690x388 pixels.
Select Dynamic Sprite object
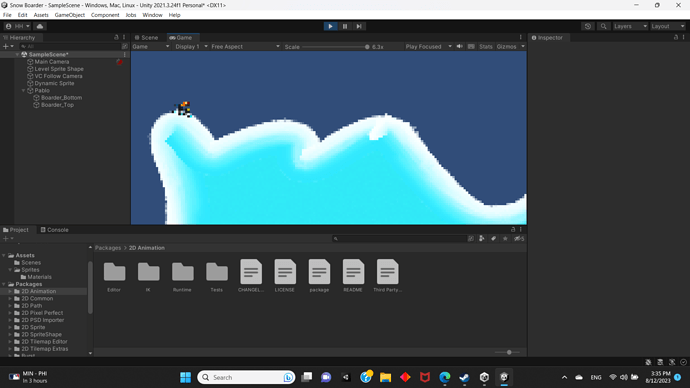click(x=54, y=83)
